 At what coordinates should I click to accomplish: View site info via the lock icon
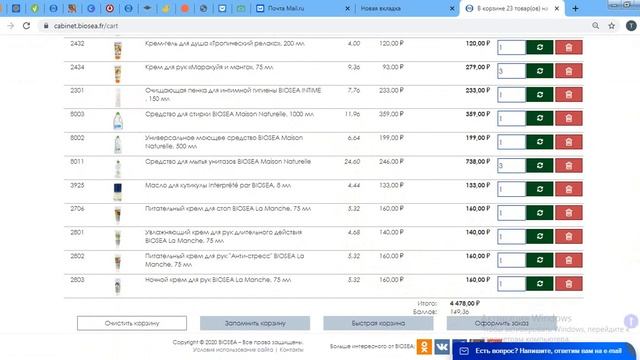point(46,26)
